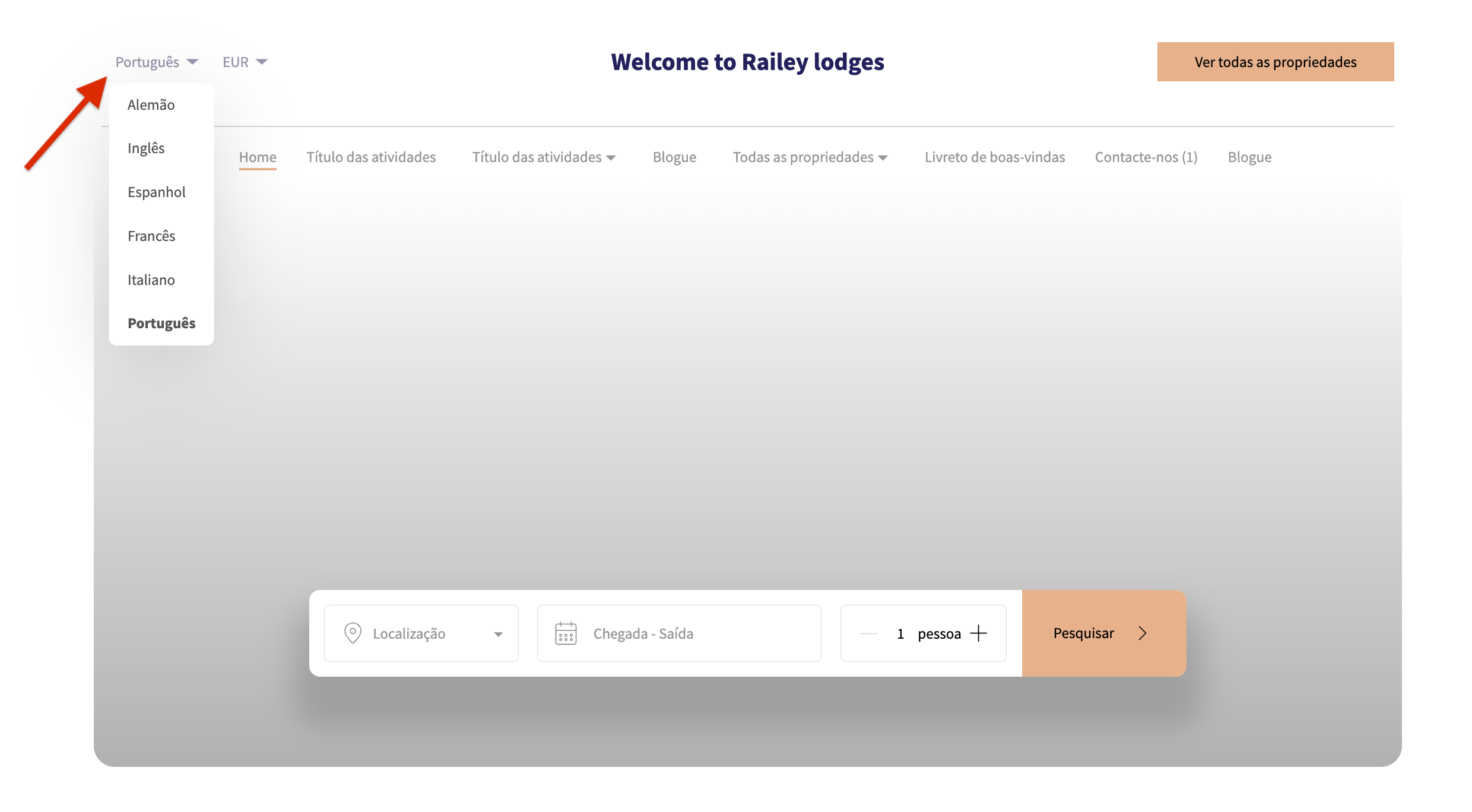This screenshot has width=1472, height=812.
Task: Increase guest count with plus icon
Action: click(x=978, y=633)
